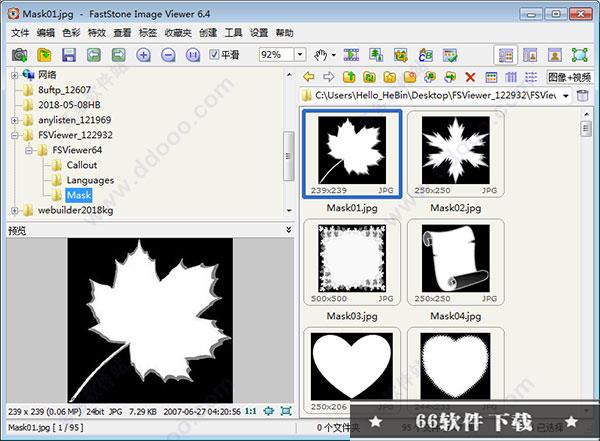Click the thumbnail pane scrollbar thumb
This screenshot has height=441, width=600.
(x=586, y=128)
